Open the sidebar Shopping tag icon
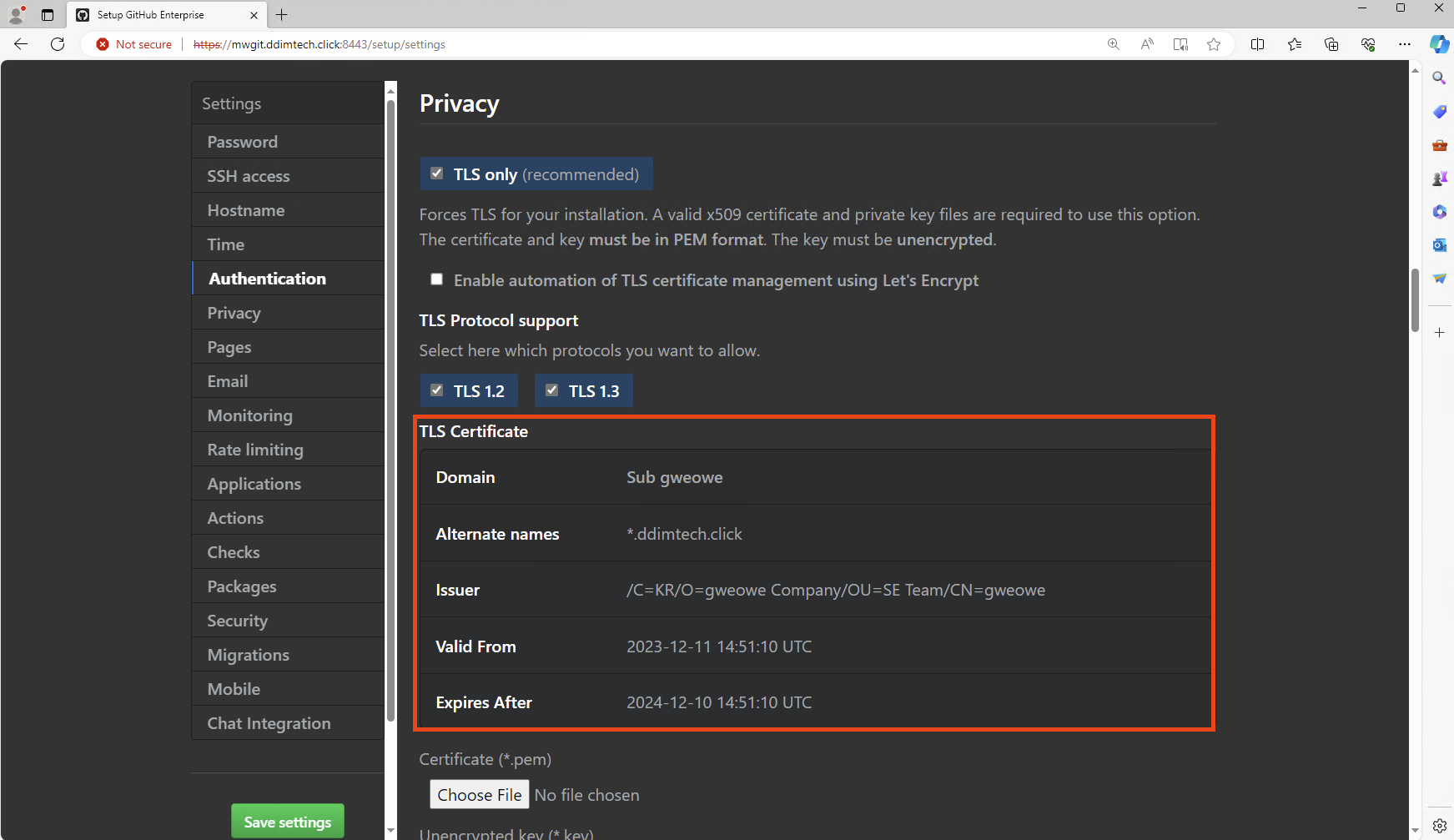Image resolution: width=1454 pixels, height=840 pixels. point(1439,111)
